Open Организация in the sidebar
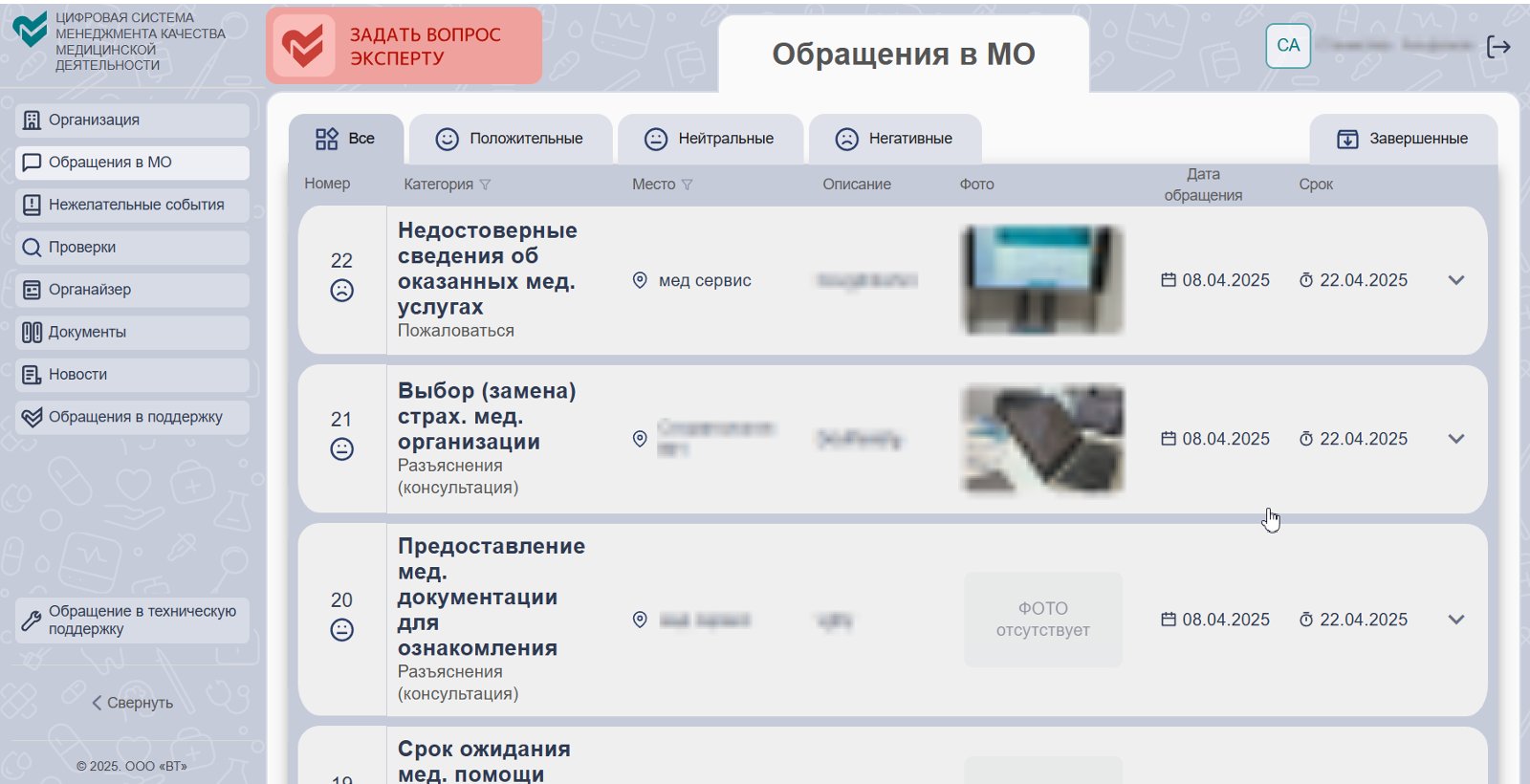Image resolution: width=1530 pixels, height=784 pixels. [x=132, y=120]
